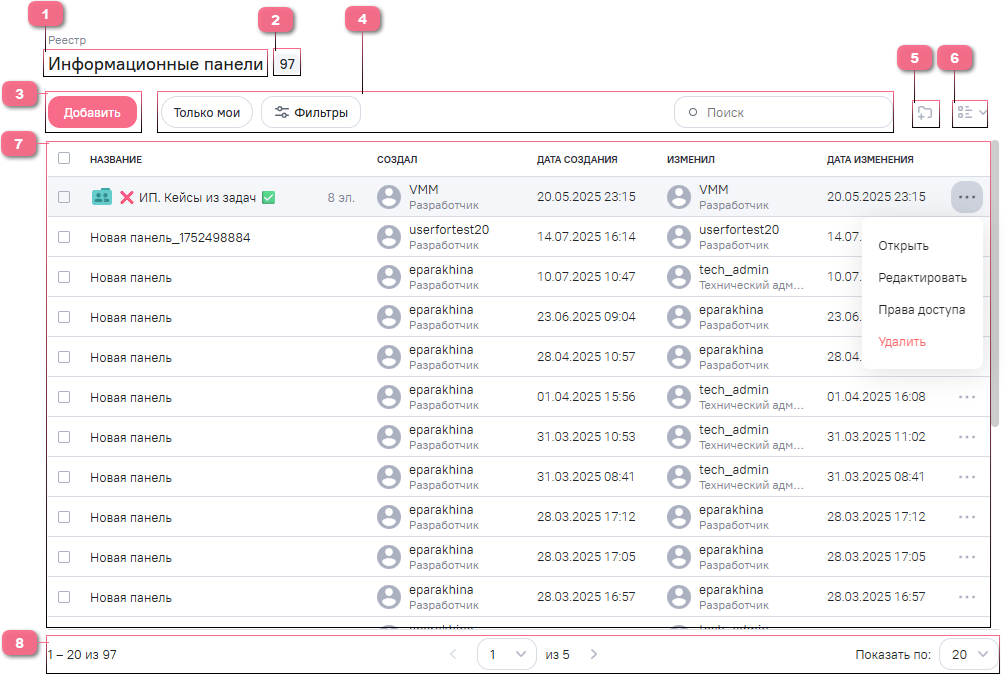Select Удалить in the context menu
This screenshot has width=1005, height=677.
(901, 342)
